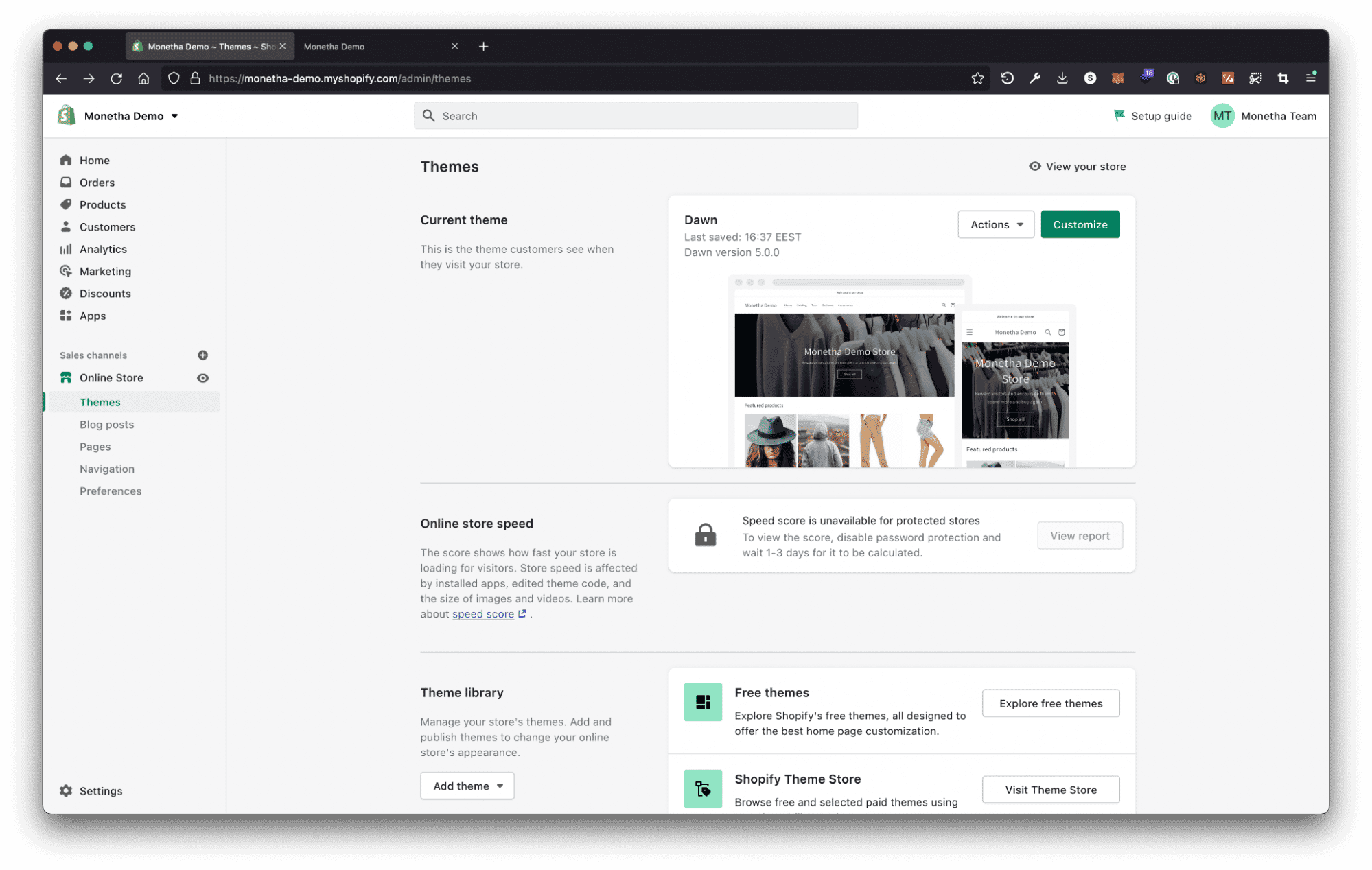Open a new browser tab
The image size is (1372, 870).
point(483,46)
